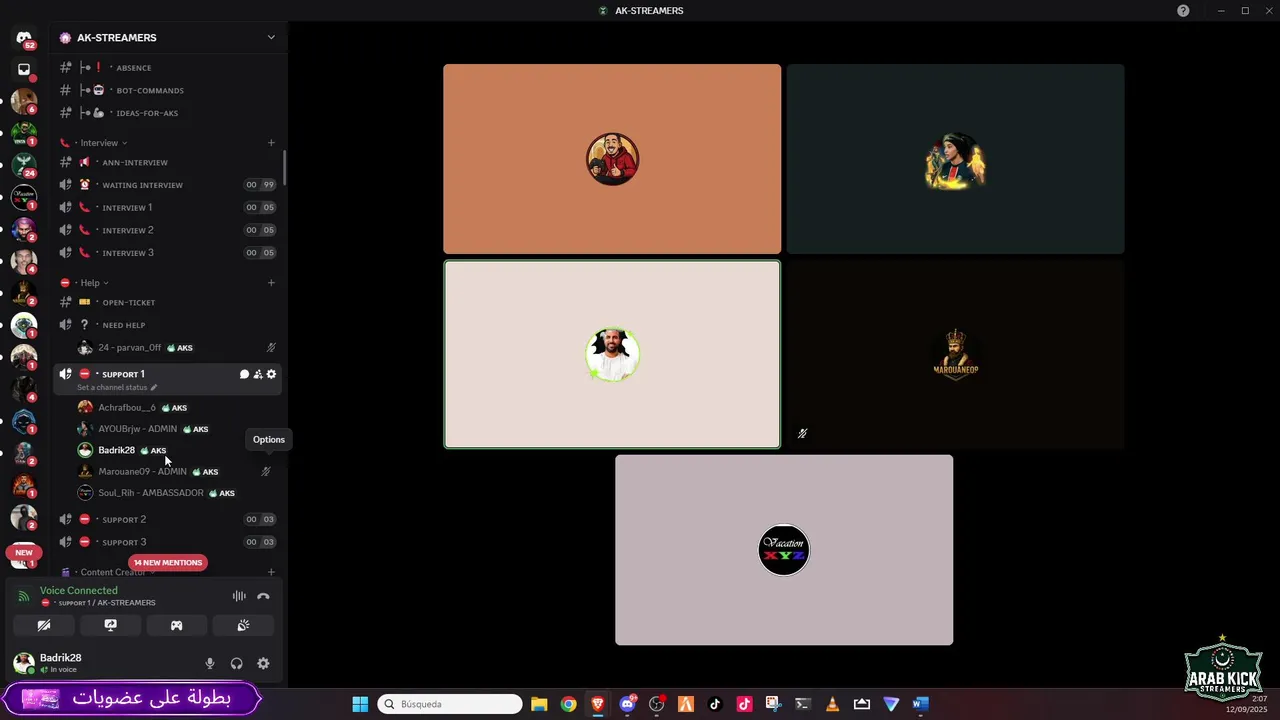Jump to 14 New Mentions

[167, 563]
